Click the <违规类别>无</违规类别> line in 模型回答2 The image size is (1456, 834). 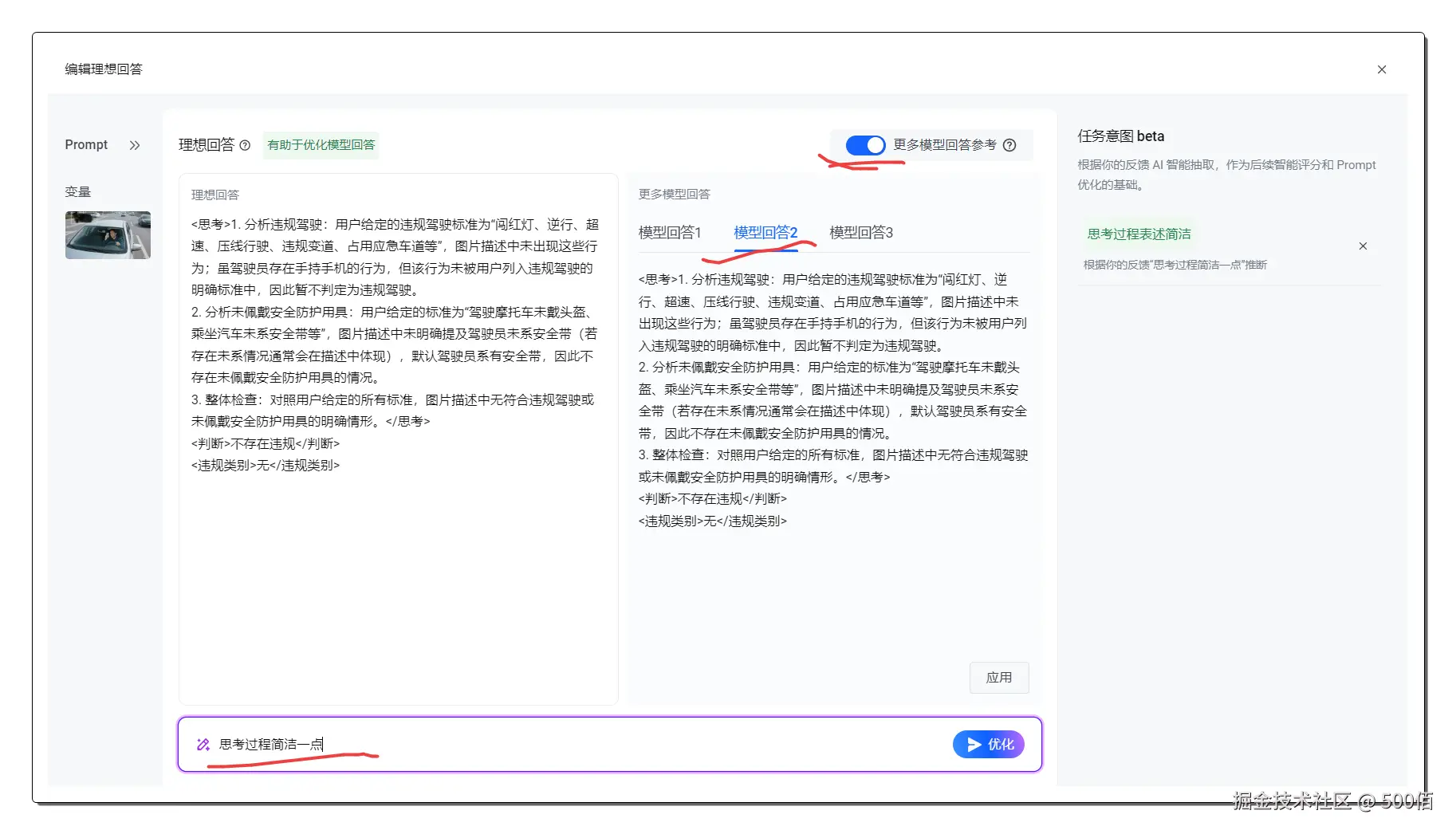click(x=713, y=521)
